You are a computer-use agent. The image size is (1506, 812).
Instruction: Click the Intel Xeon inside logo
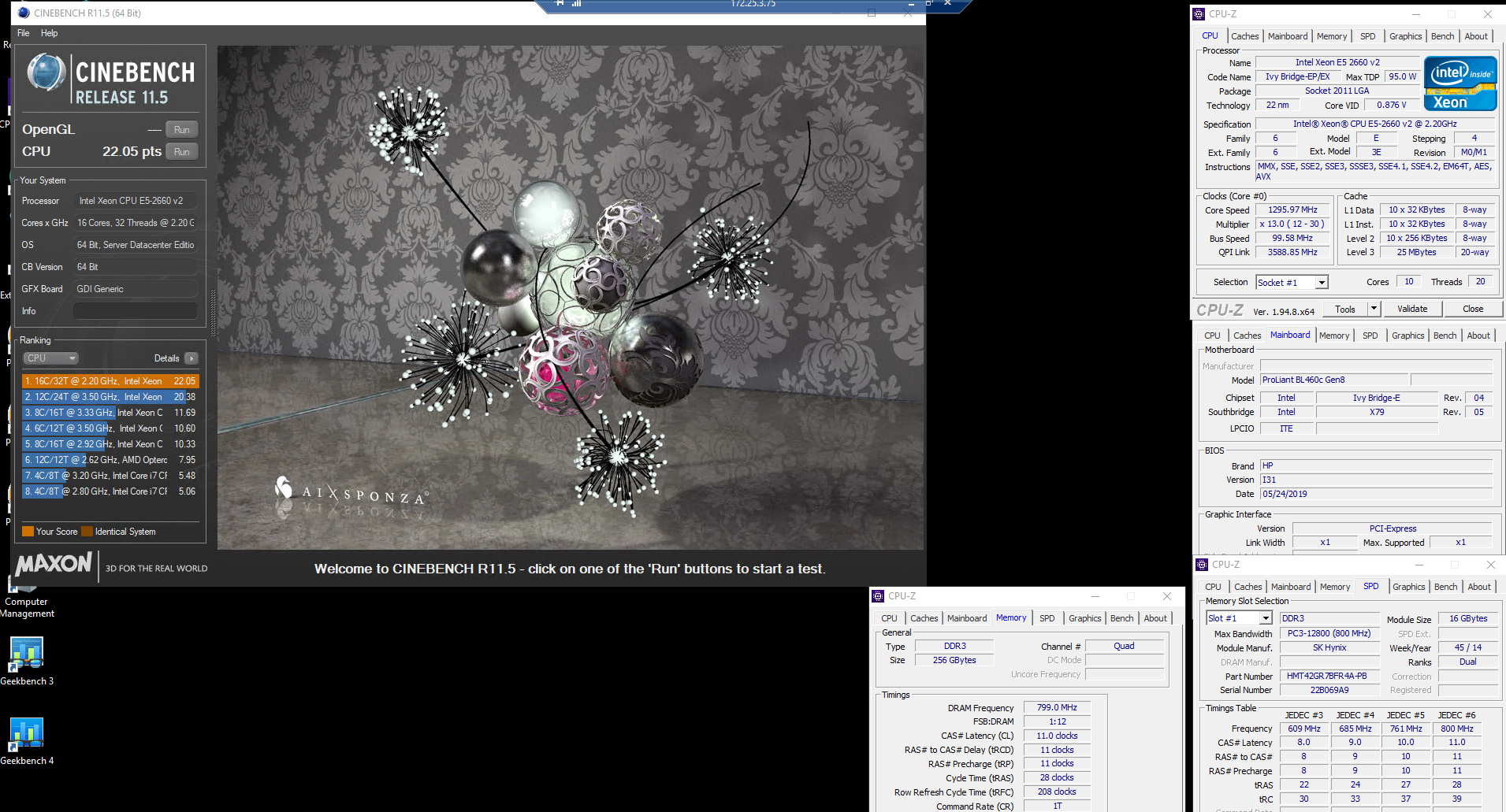[x=1460, y=83]
